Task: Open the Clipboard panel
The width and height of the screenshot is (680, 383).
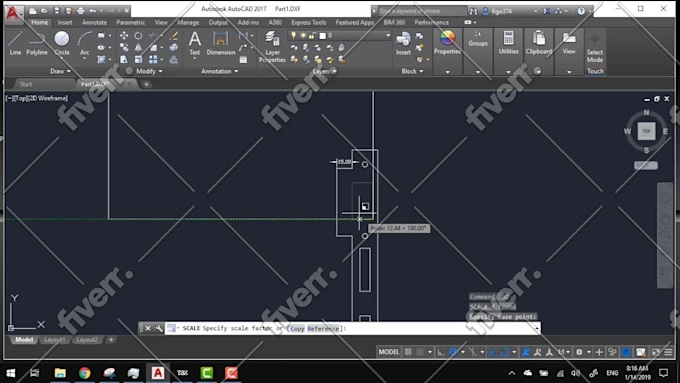Action: click(539, 43)
